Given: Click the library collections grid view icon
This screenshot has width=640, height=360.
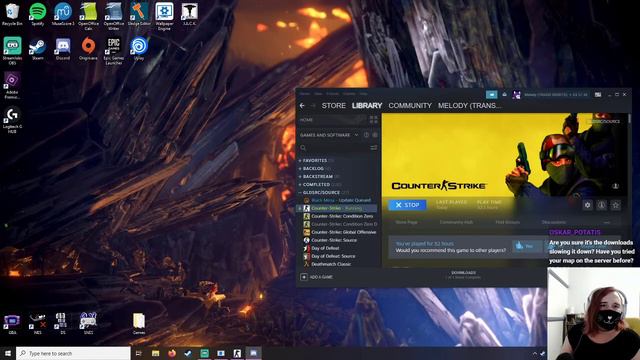Looking at the screenshot, I should [x=373, y=120].
